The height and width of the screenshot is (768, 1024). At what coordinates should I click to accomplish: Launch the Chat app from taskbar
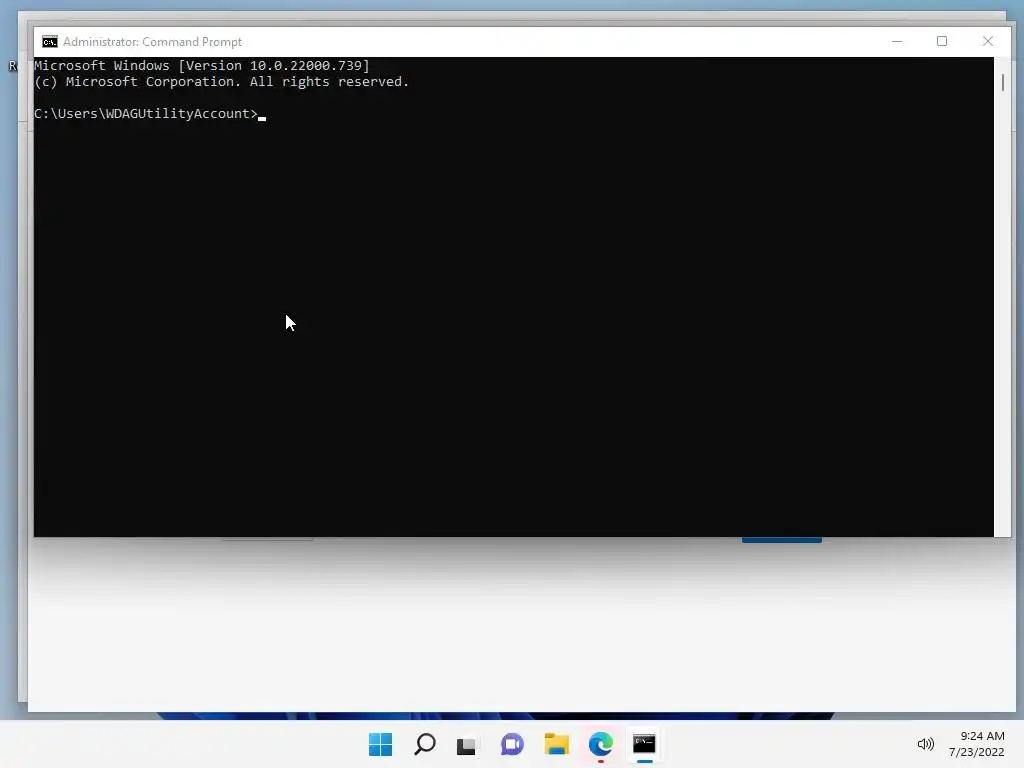[512, 744]
